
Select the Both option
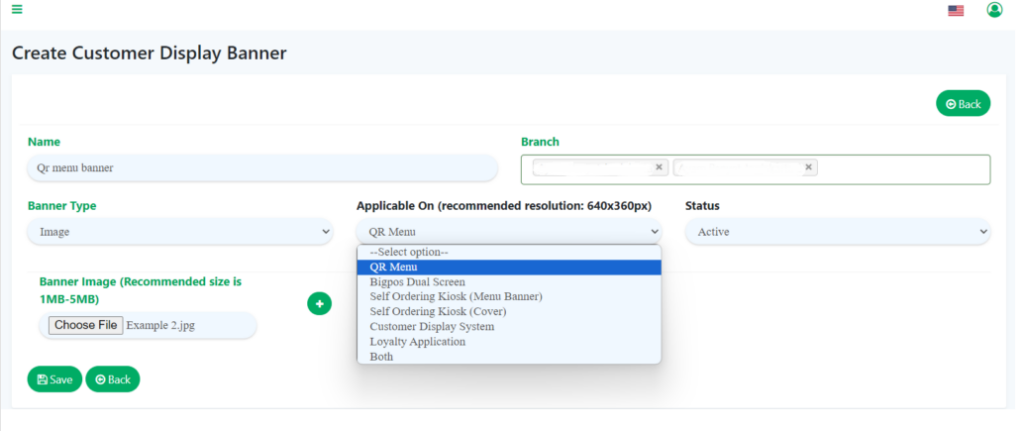pyautogui.click(x=381, y=357)
